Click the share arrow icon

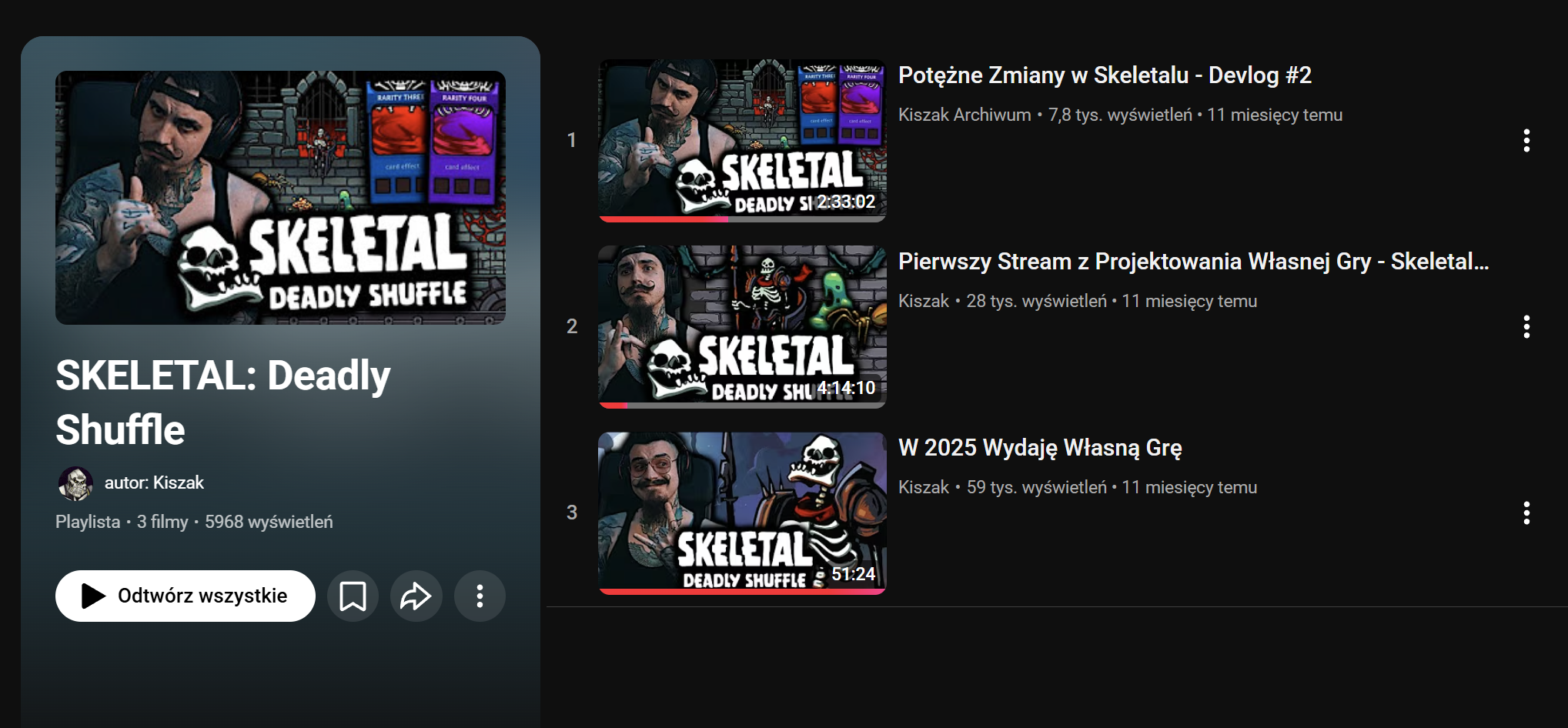[416, 596]
